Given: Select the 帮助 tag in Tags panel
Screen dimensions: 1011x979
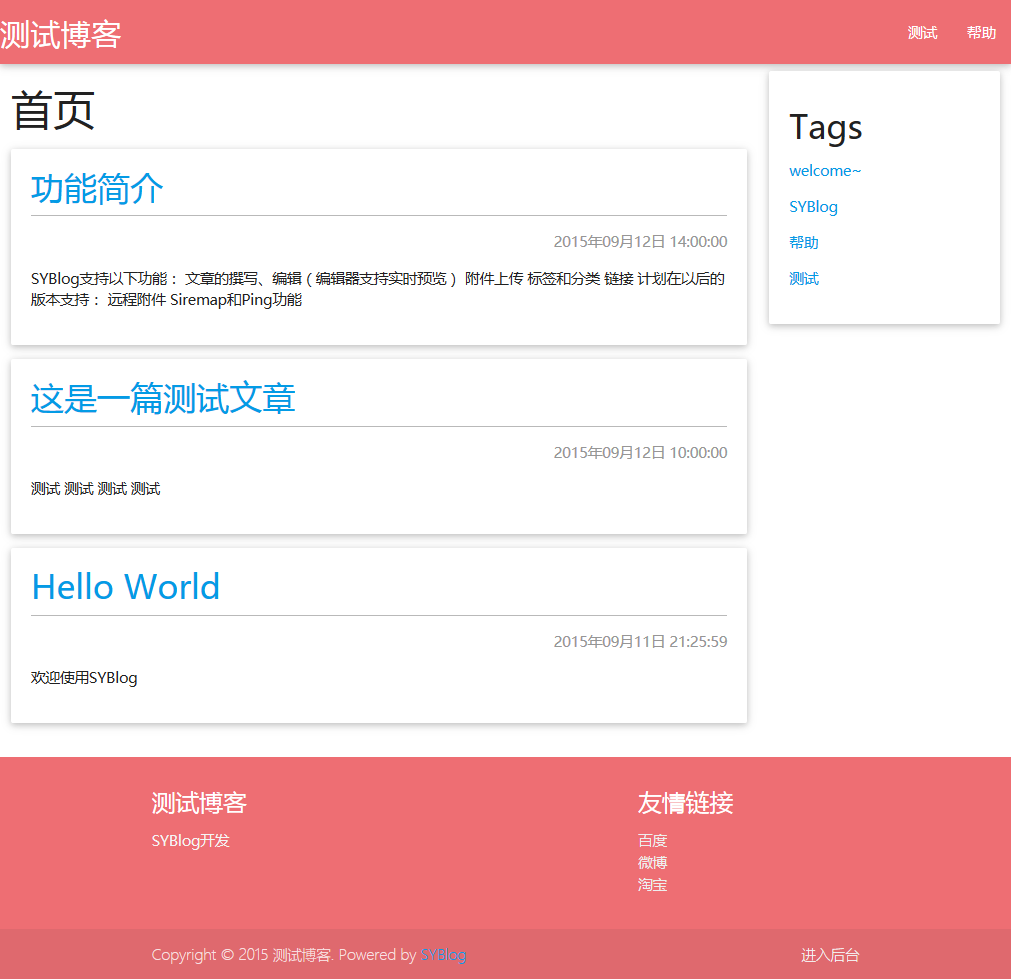Looking at the screenshot, I should (804, 243).
